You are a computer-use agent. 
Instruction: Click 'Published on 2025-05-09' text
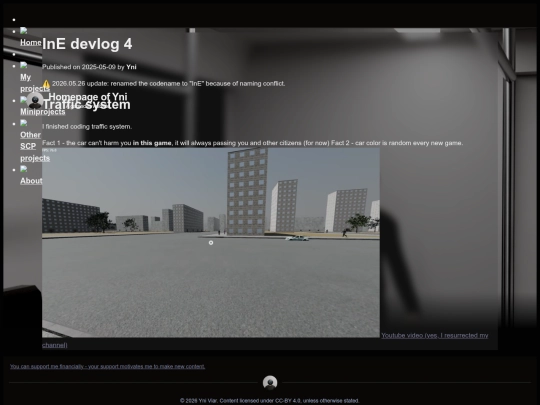click(79, 67)
